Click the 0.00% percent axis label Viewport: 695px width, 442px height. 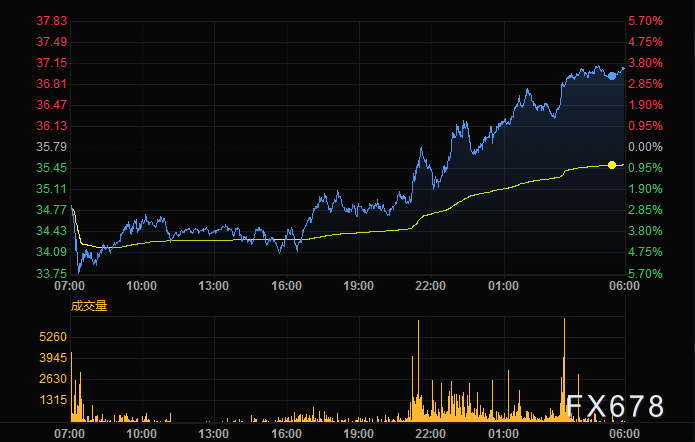coord(645,147)
